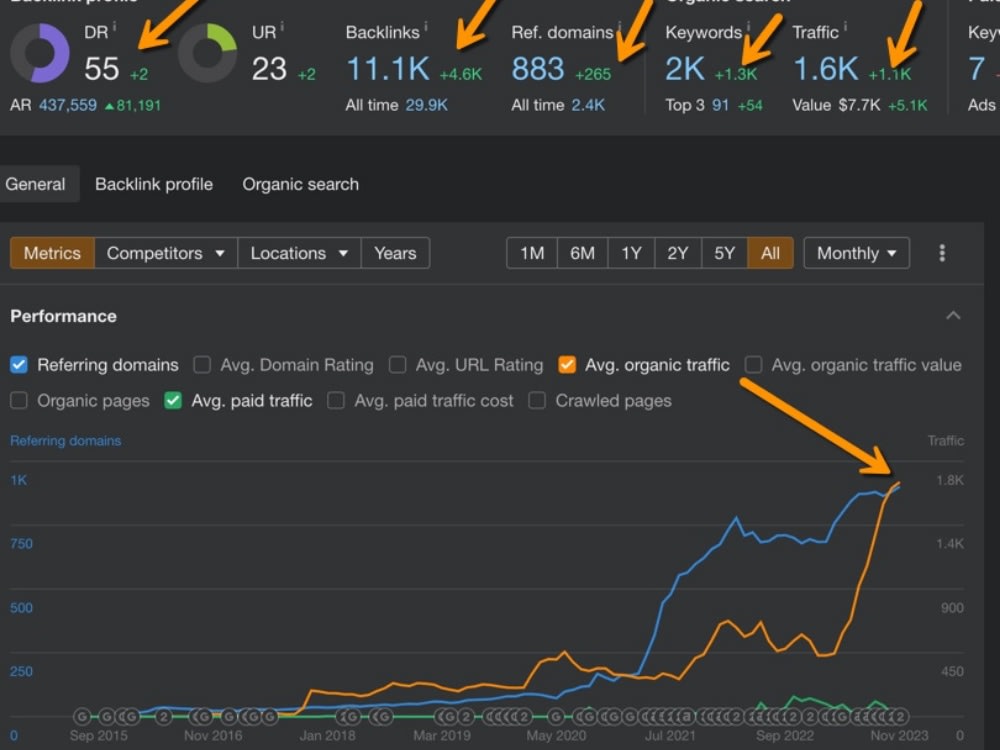Click the green UR donut chart
The width and height of the screenshot is (1000, 750).
click(x=207, y=54)
